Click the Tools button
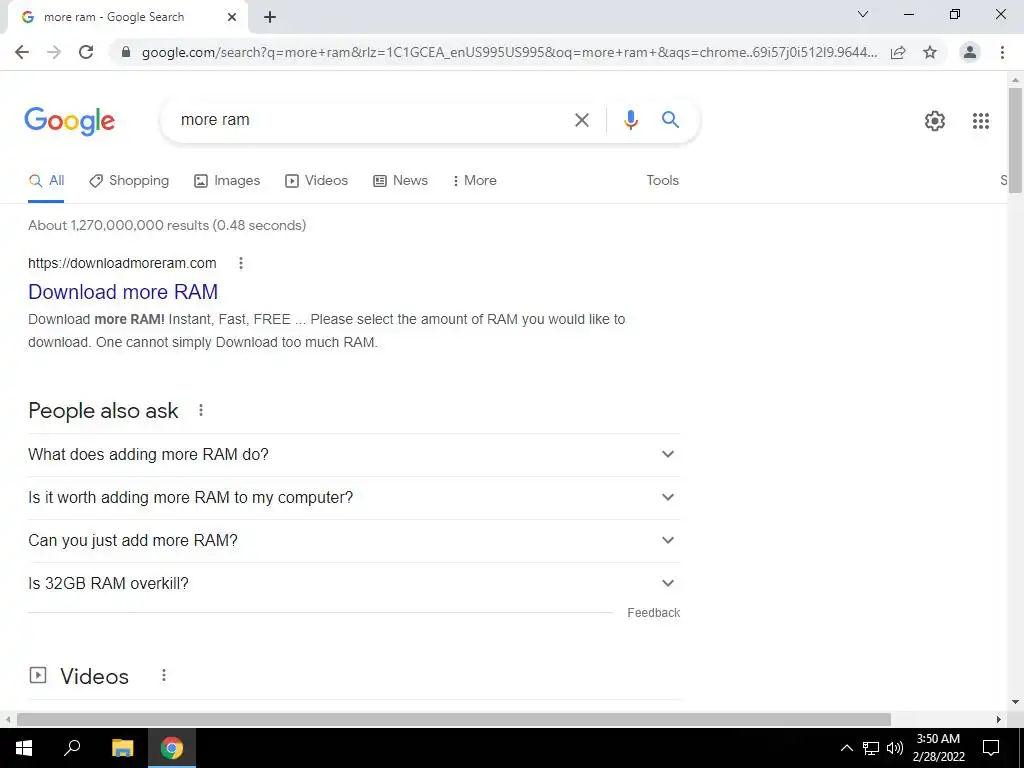1024x768 pixels. [662, 181]
